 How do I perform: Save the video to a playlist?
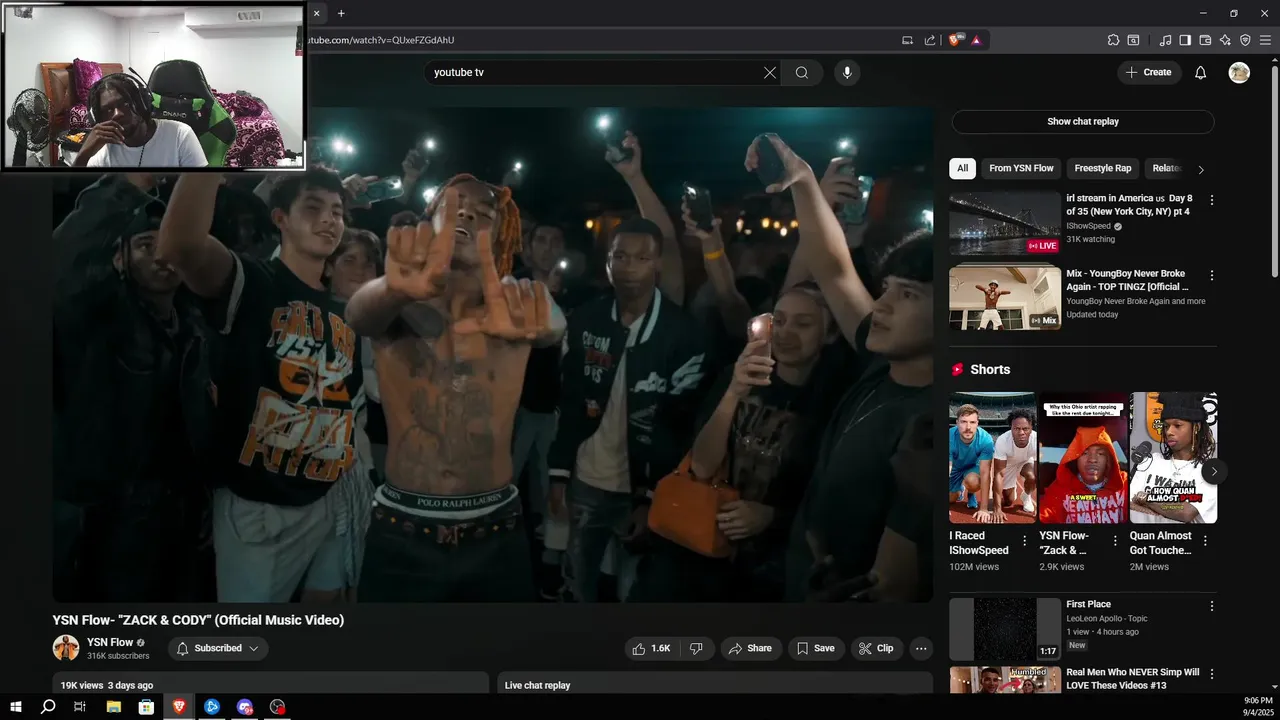pos(815,648)
